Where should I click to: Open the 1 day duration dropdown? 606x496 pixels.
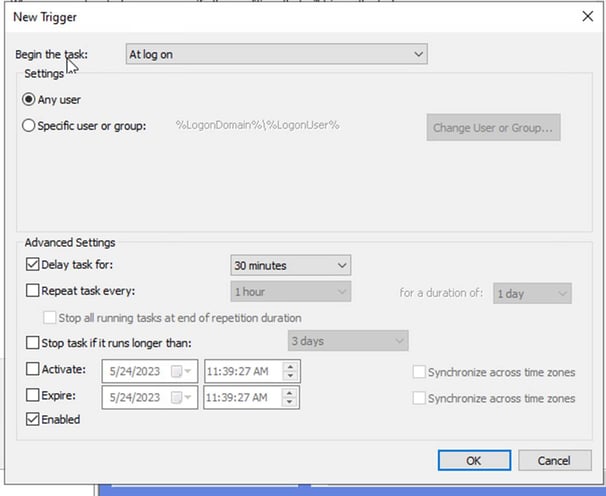coord(532,293)
